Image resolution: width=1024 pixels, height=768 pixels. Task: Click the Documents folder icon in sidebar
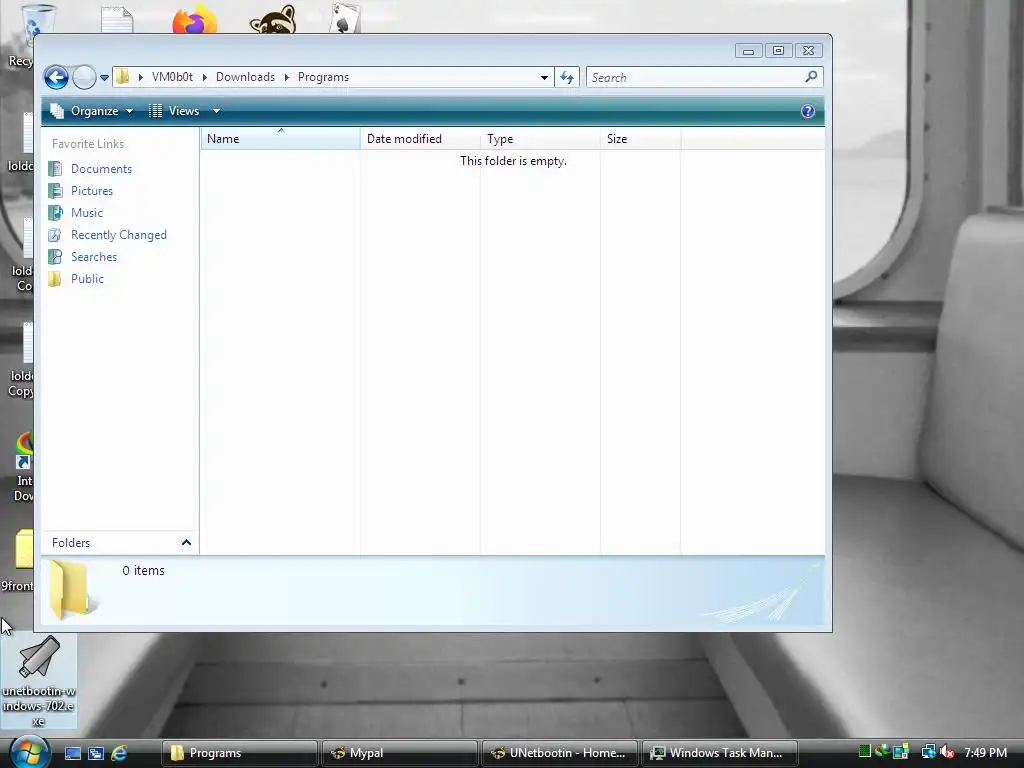56,168
